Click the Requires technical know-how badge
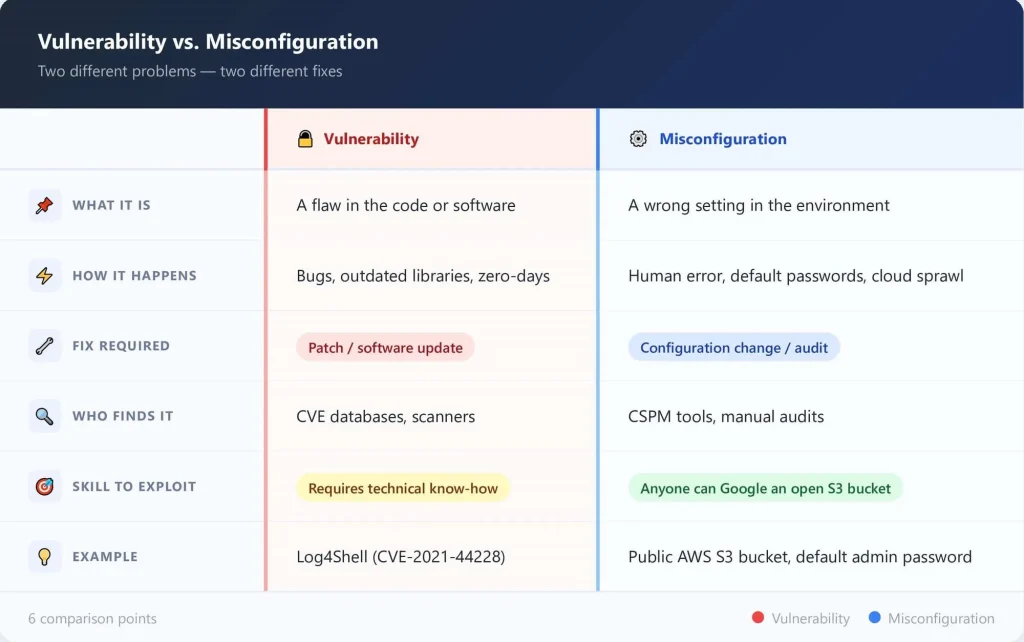This screenshot has width=1024, height=642. pos(403,488)
